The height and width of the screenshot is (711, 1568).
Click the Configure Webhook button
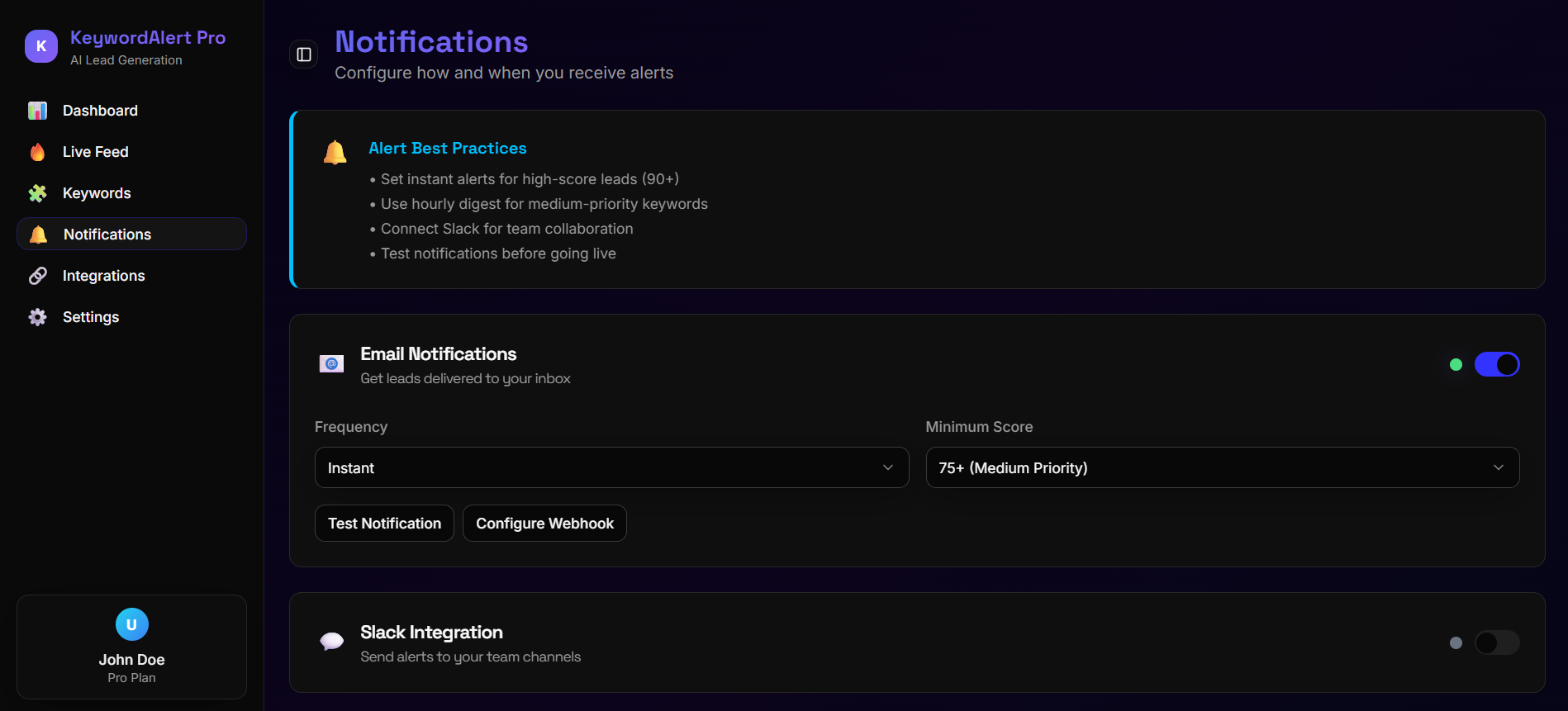pyautogui.click(x=544, y=524)
